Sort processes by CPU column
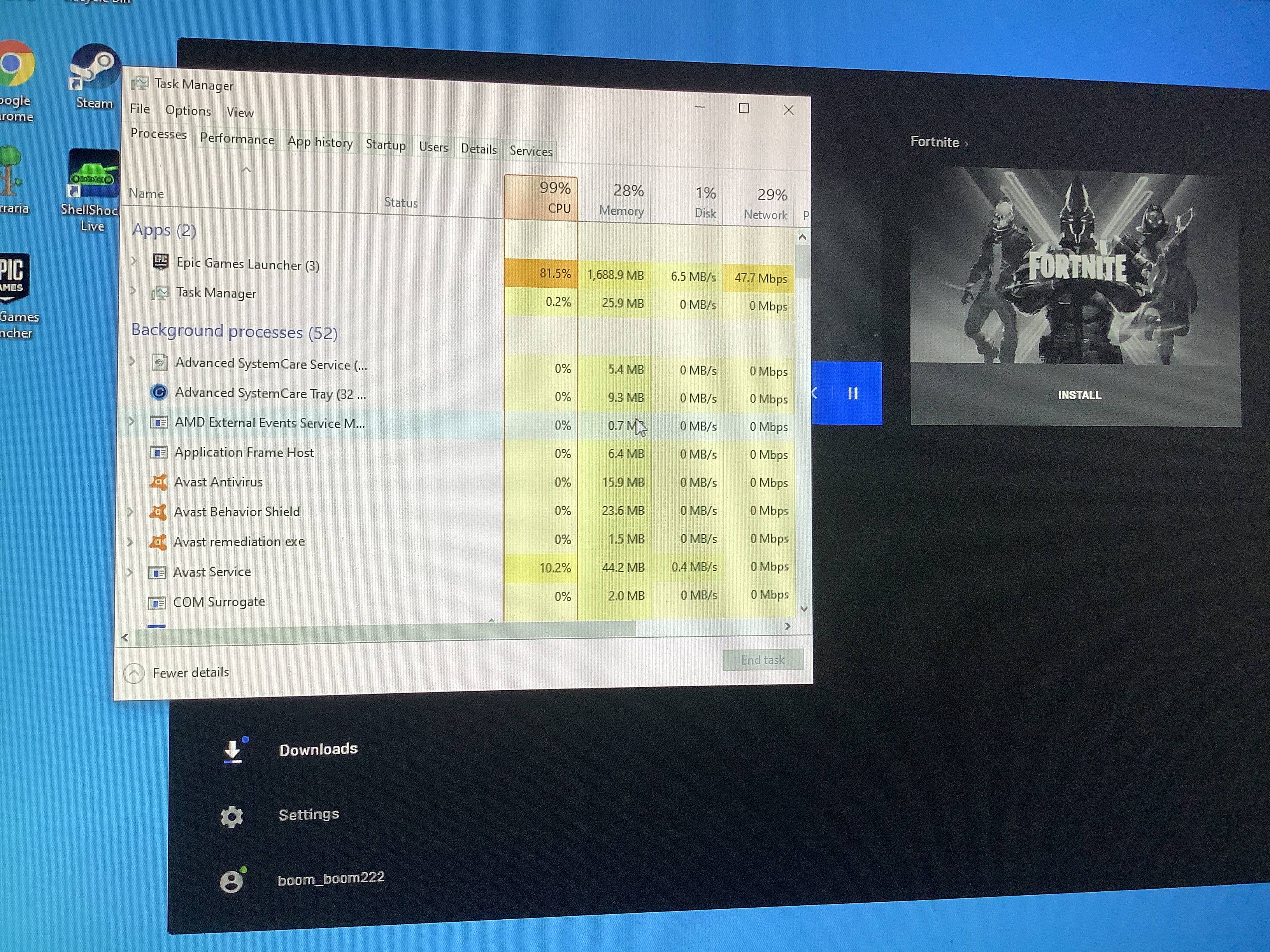 (541, 198)
